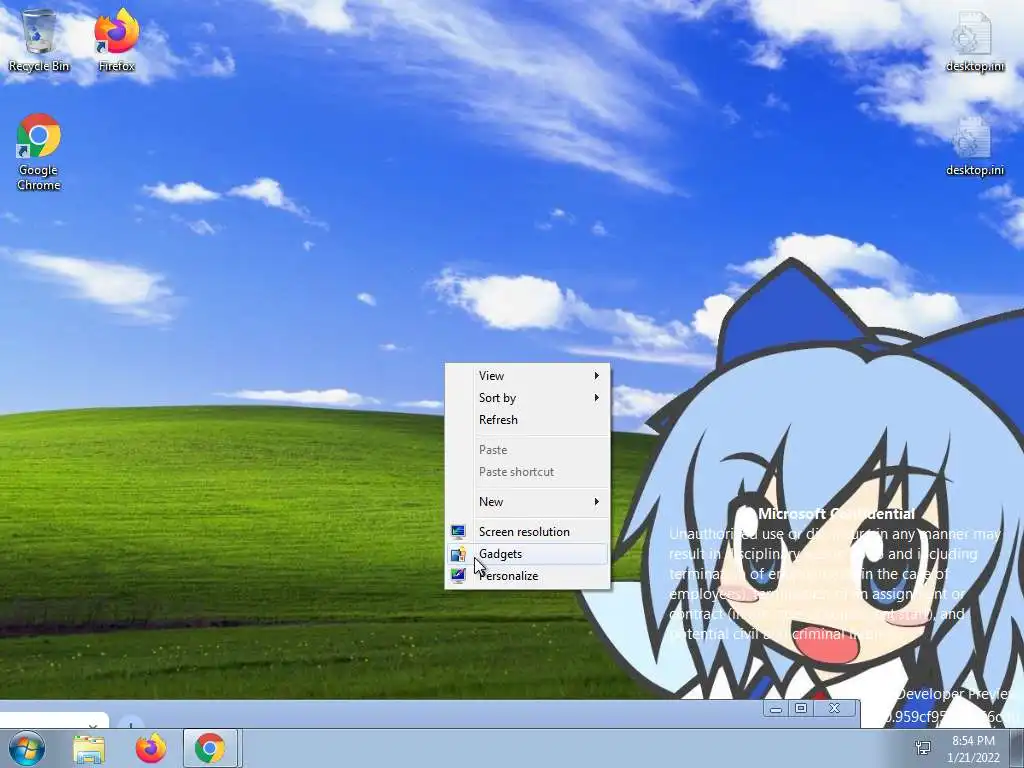The height and width of the screenshot is (768, 1024).
Task: Open the Windows Start orb
Action: tap(26, 748)
